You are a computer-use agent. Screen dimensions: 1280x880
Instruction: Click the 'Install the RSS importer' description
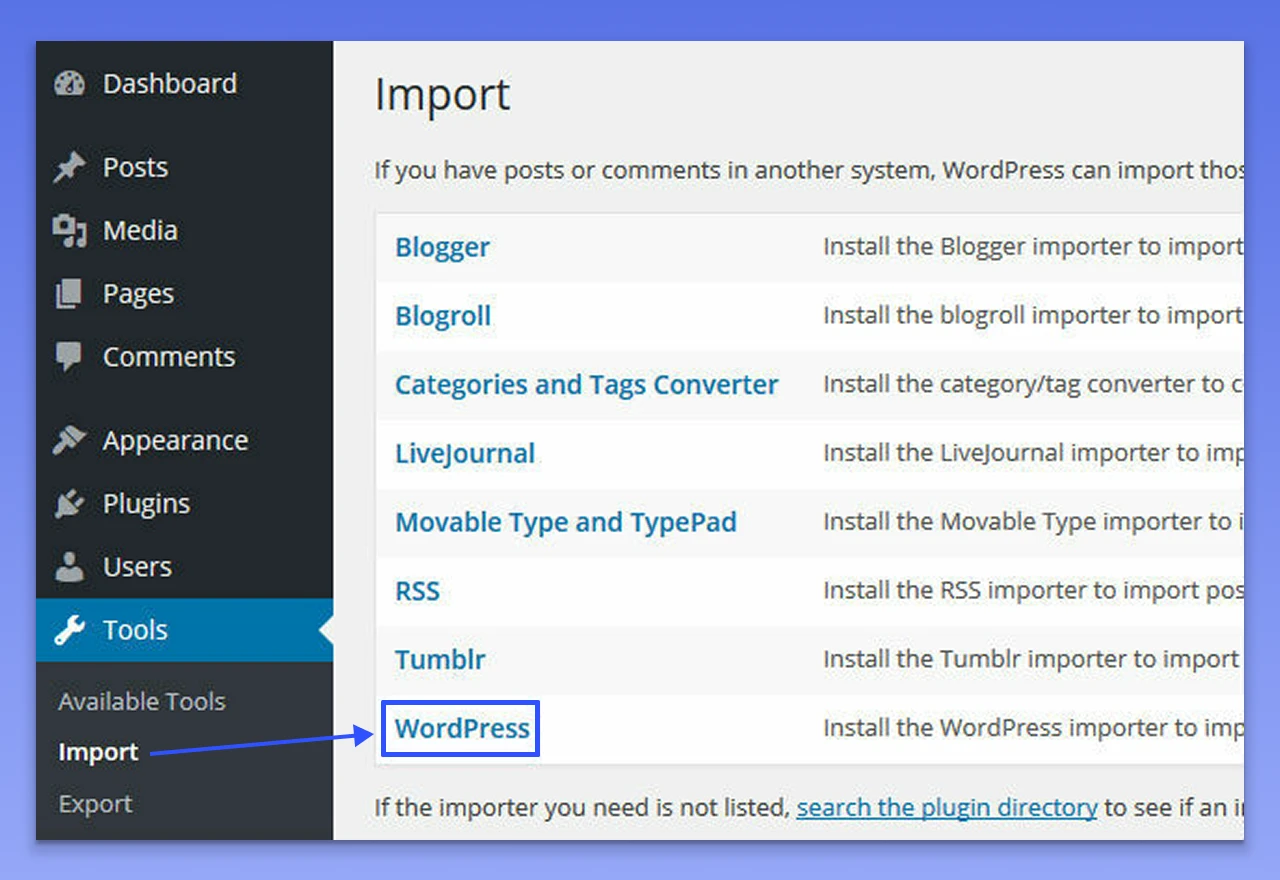(x=1033, y=591)
